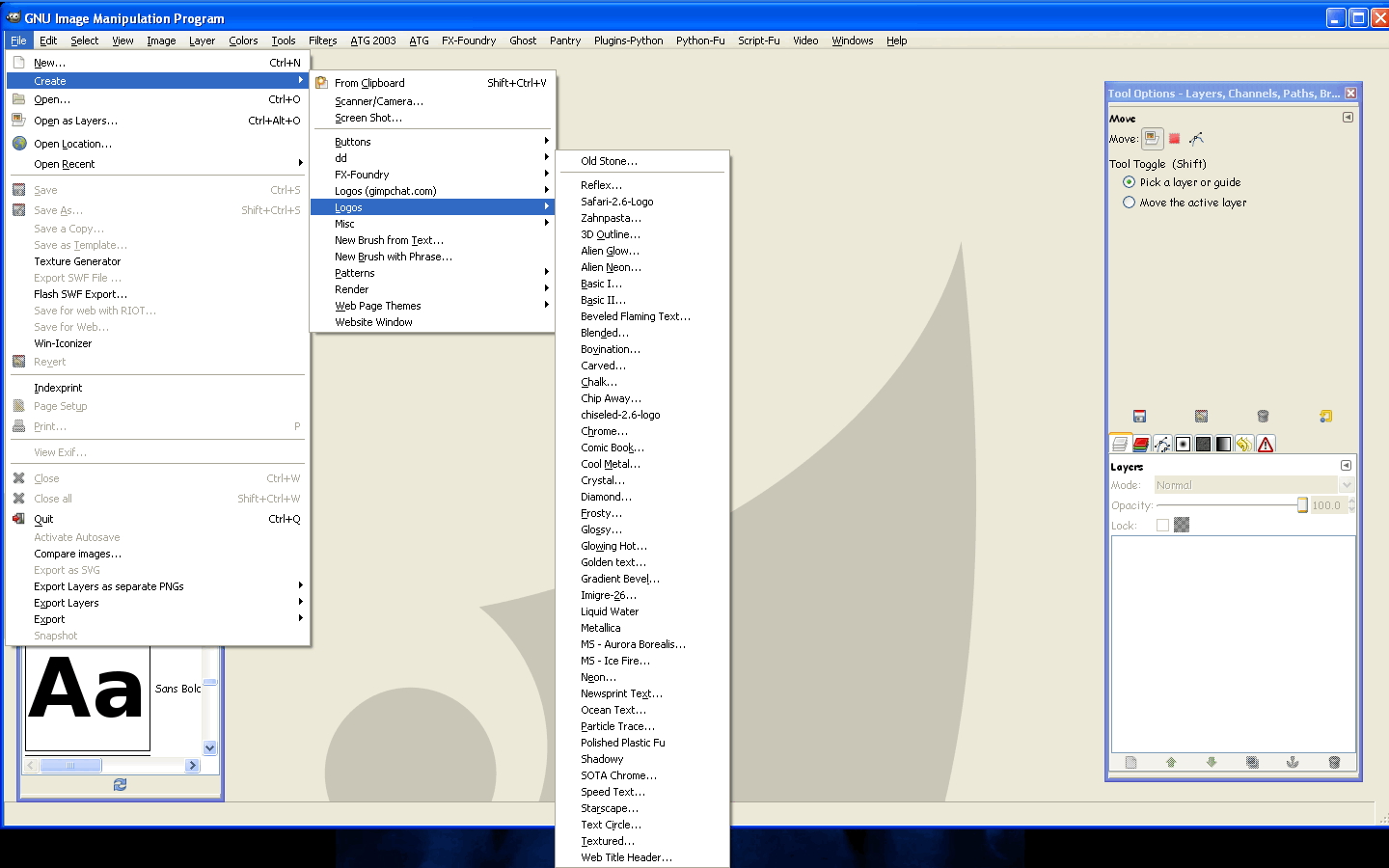Image resolution: width=1389 pixels, height=868 pixels.
Task: Open the Patterns tab icon
Action: pyautogui.click(x=1203, y=444)
